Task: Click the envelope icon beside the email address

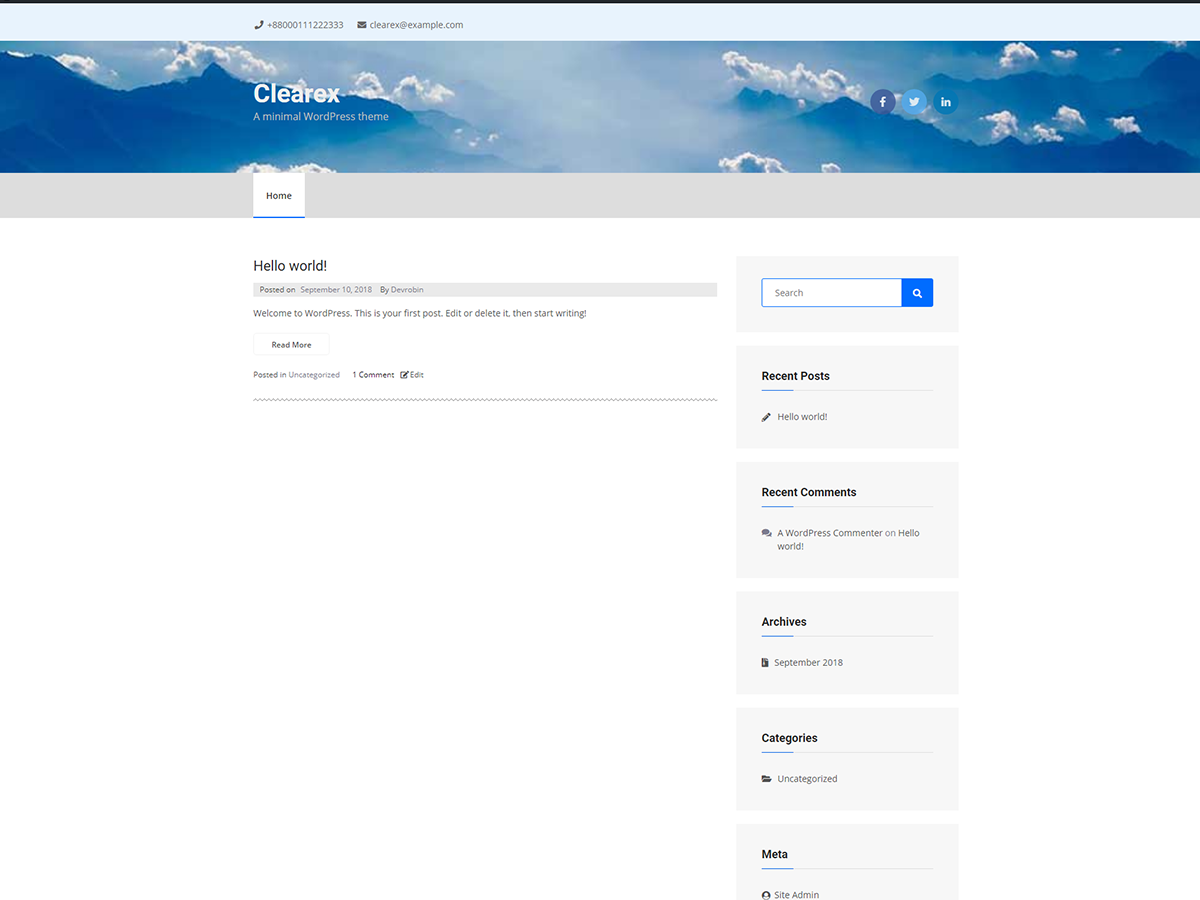Action: tap(360, 24)
